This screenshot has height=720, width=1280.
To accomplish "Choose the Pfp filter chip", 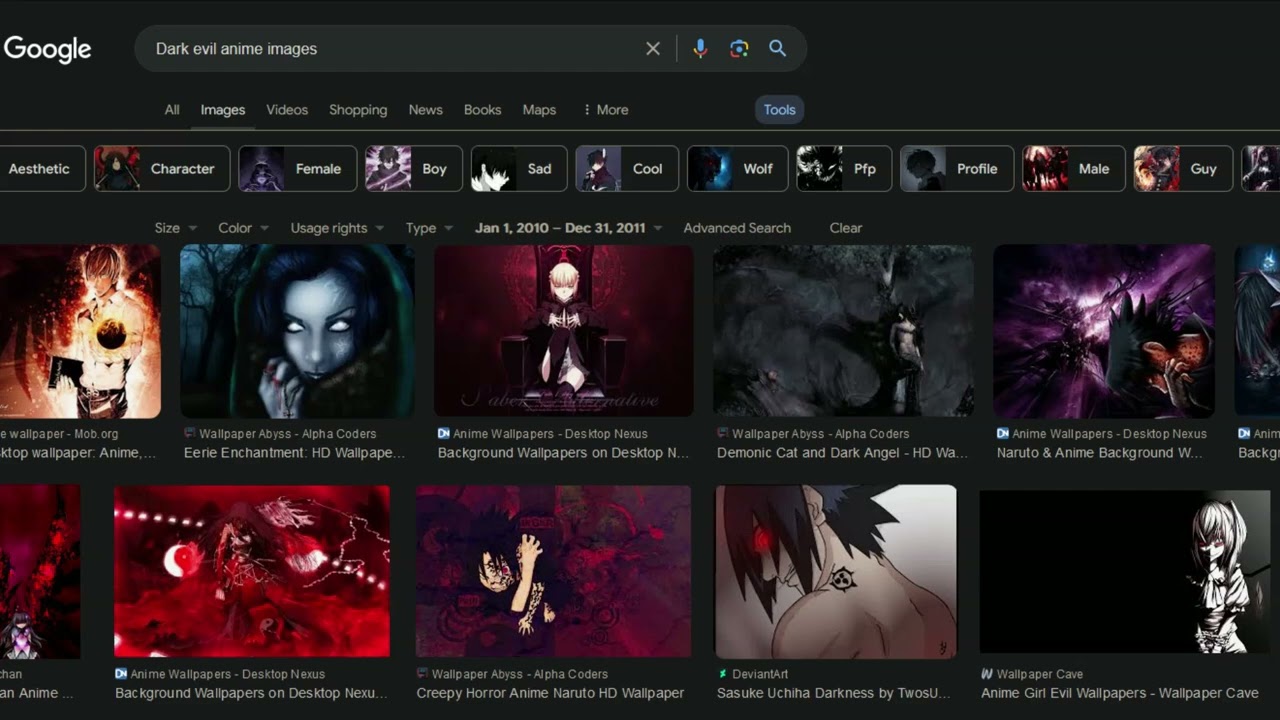I will click(844, 169).
